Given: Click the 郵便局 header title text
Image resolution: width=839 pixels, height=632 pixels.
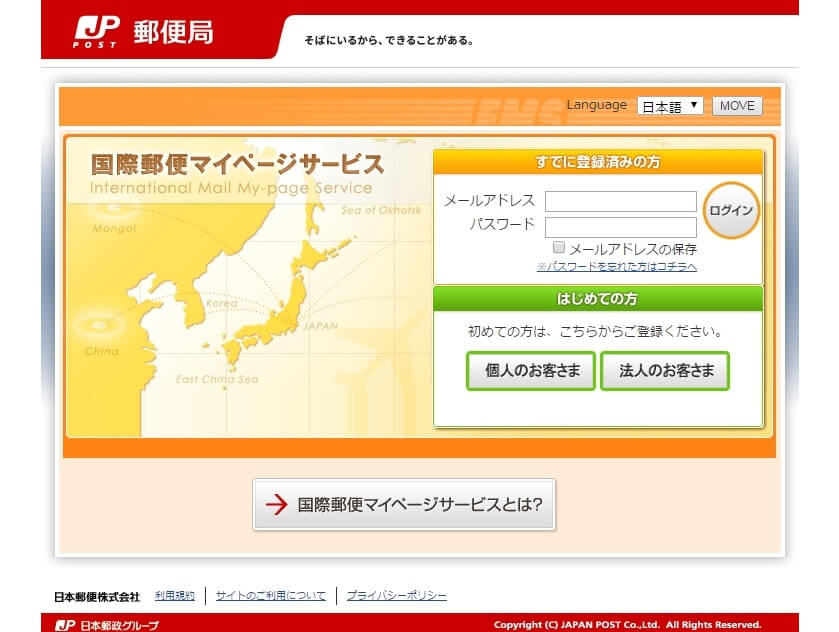Looking at the screenshot, I should point(173,32).
